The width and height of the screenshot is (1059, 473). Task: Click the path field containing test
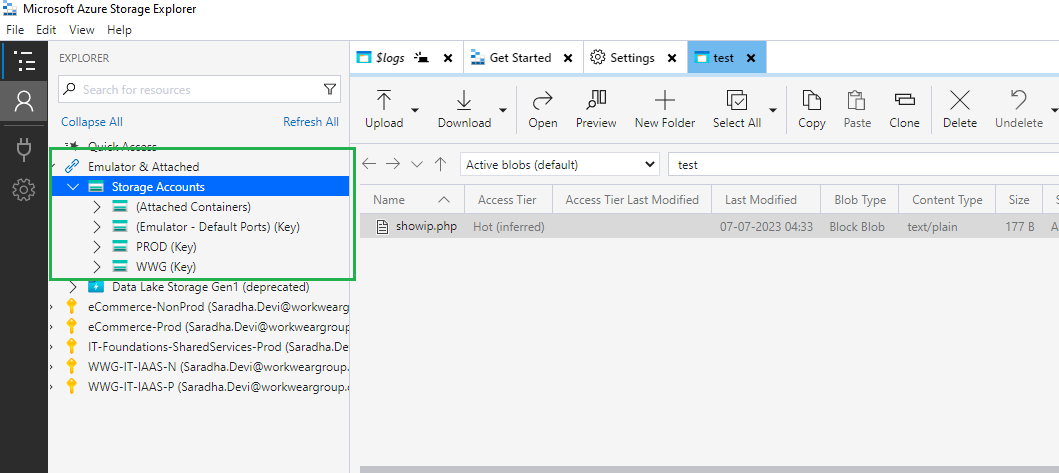tap(863, 164)
